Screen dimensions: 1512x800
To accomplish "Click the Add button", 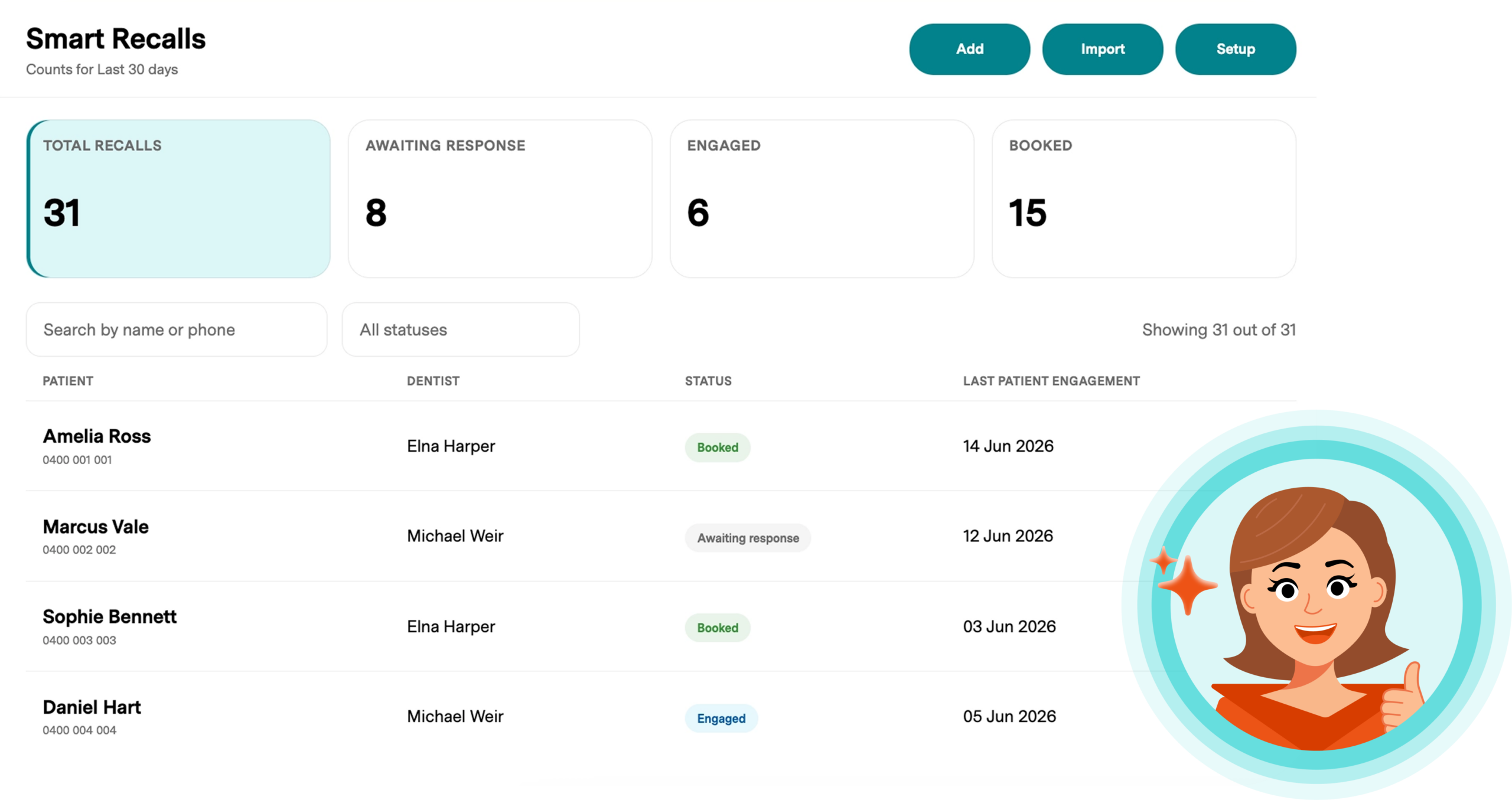I will (x=969, y=49).
